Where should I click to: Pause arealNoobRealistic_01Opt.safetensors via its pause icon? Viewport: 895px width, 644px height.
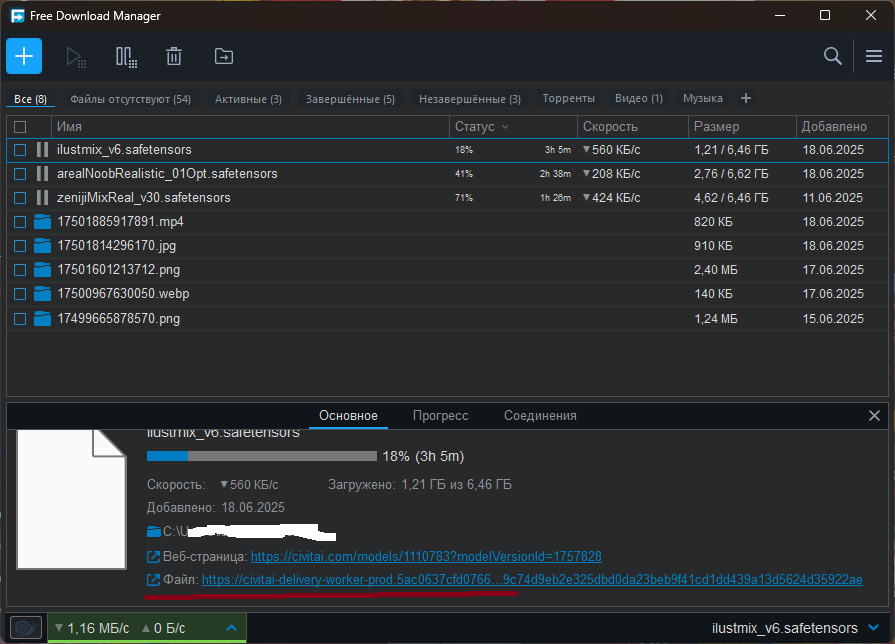pos(42,174)
